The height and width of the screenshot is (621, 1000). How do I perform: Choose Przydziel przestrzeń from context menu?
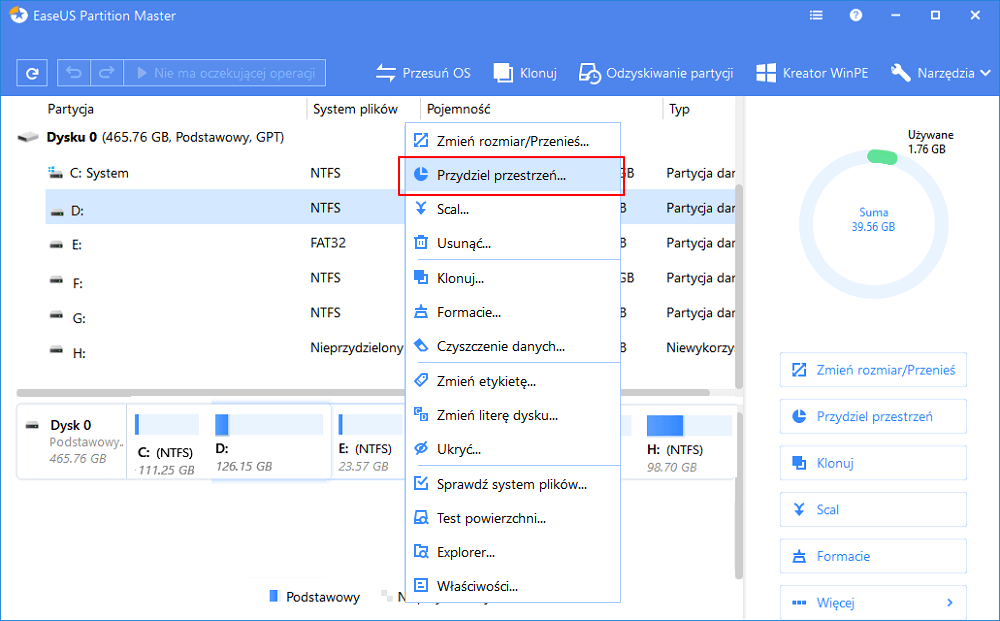tap(511, 175)
